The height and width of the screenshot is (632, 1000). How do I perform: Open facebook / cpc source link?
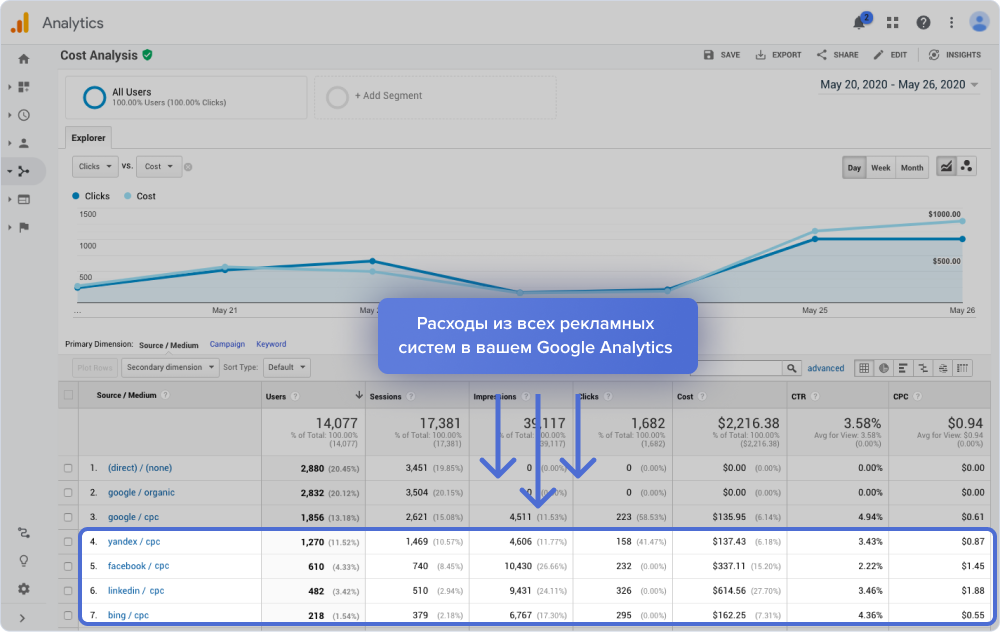(138, 566)
